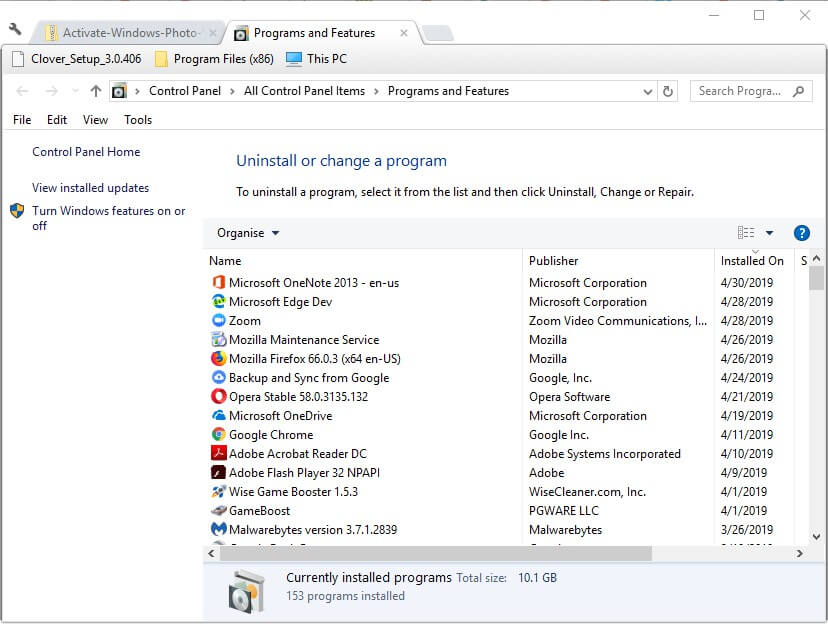The height and width of the screenshot is (624, 828).
Task: Click the Google Chrome icon
Action: (x=218, y=434)
